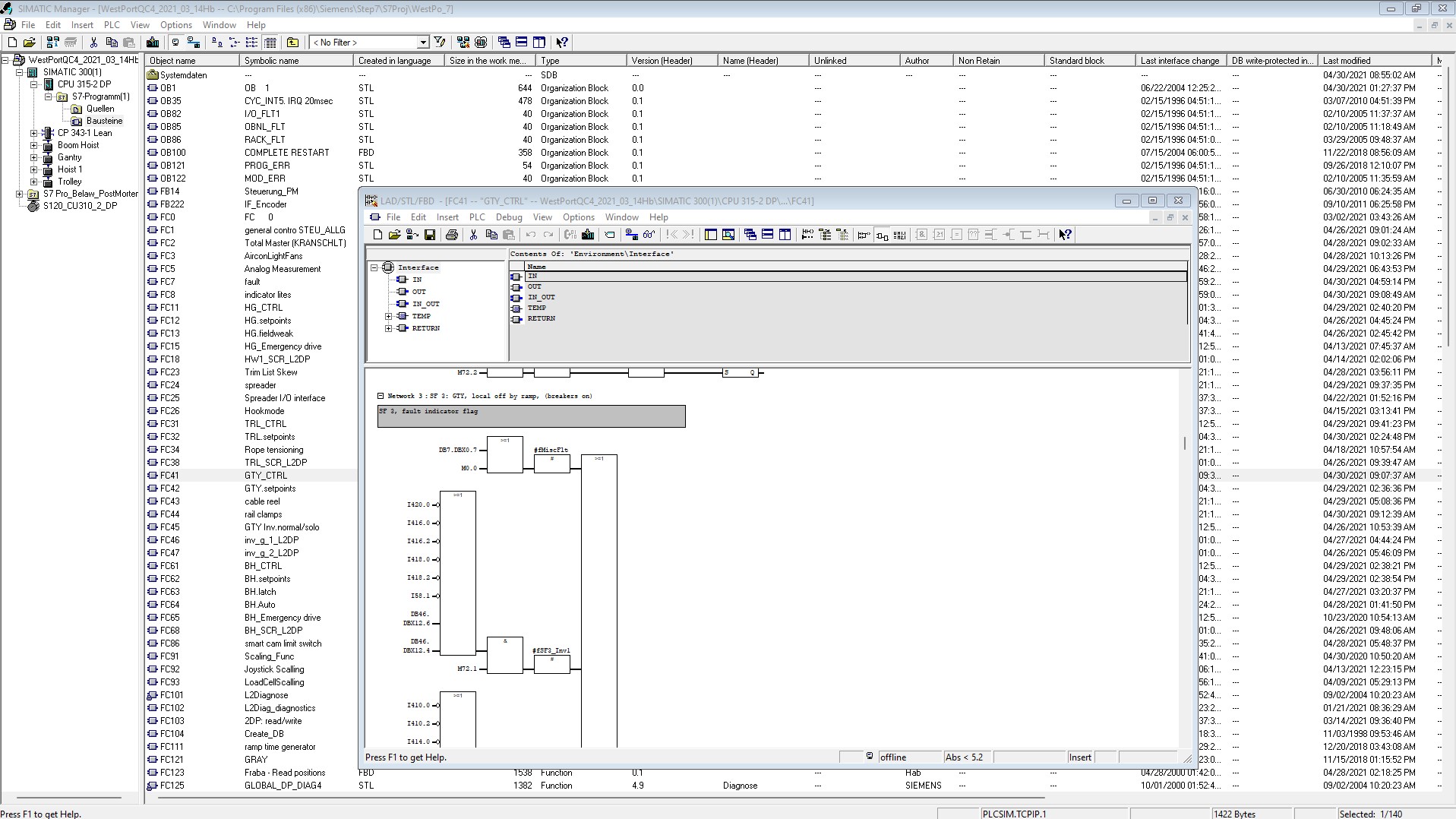Viewport: 1456px width, 819px height.
Task: Click the Help pointer icon in LAD editor toolbar
Action: pos(1066,235)
